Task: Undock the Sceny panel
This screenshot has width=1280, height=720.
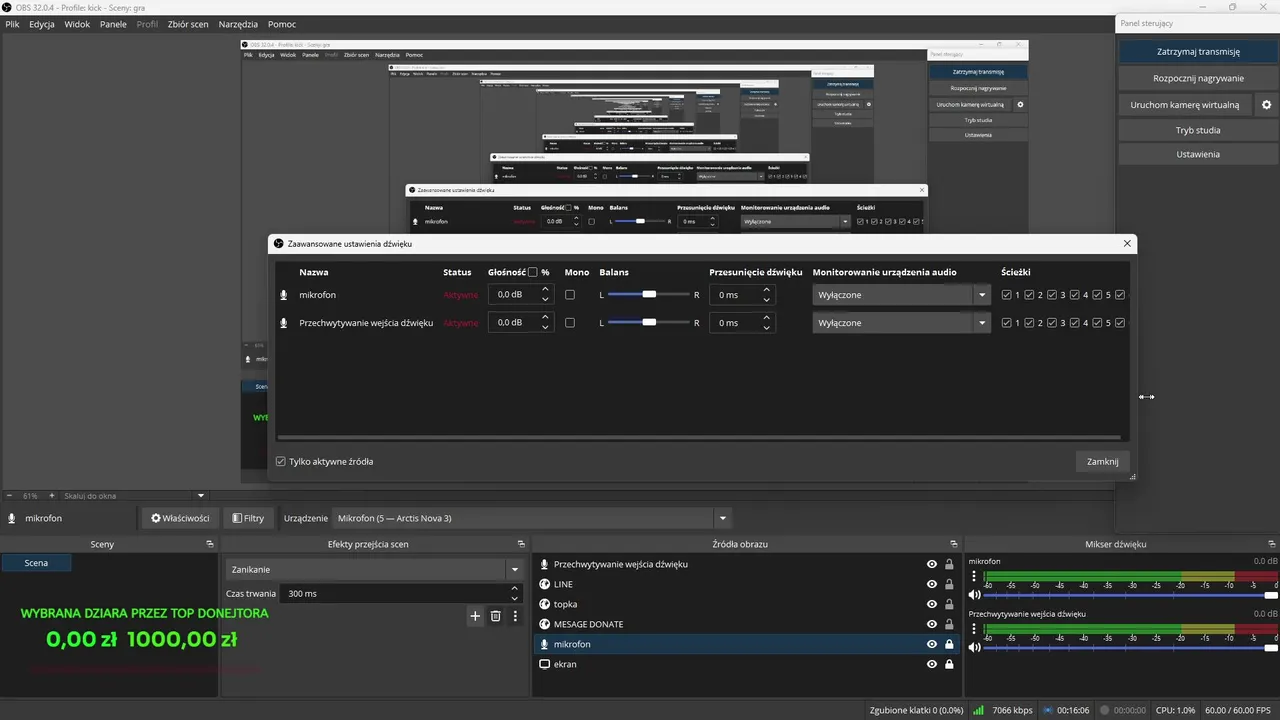Action: [210, 544]
